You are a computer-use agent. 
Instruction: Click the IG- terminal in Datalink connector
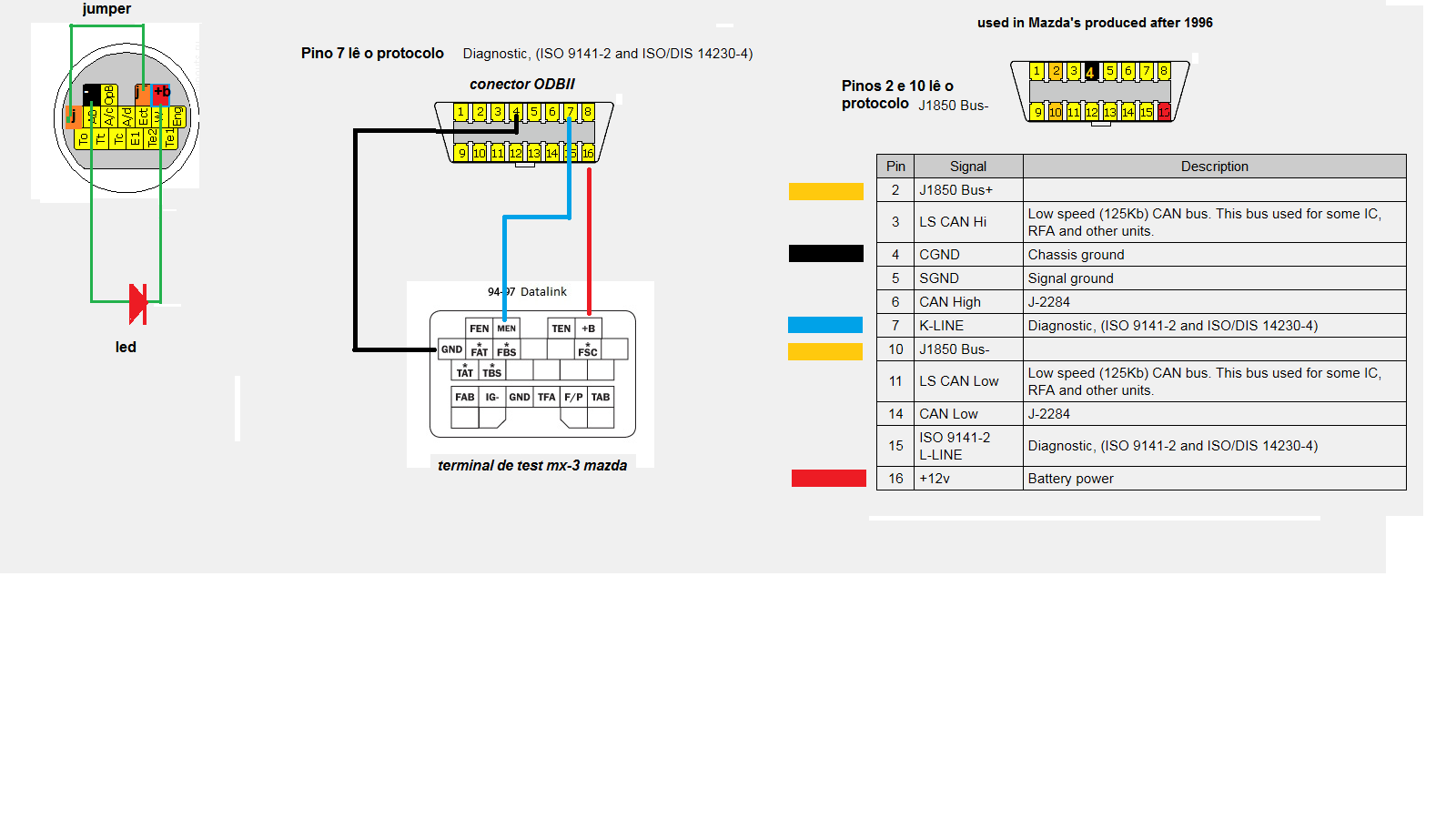491,397
